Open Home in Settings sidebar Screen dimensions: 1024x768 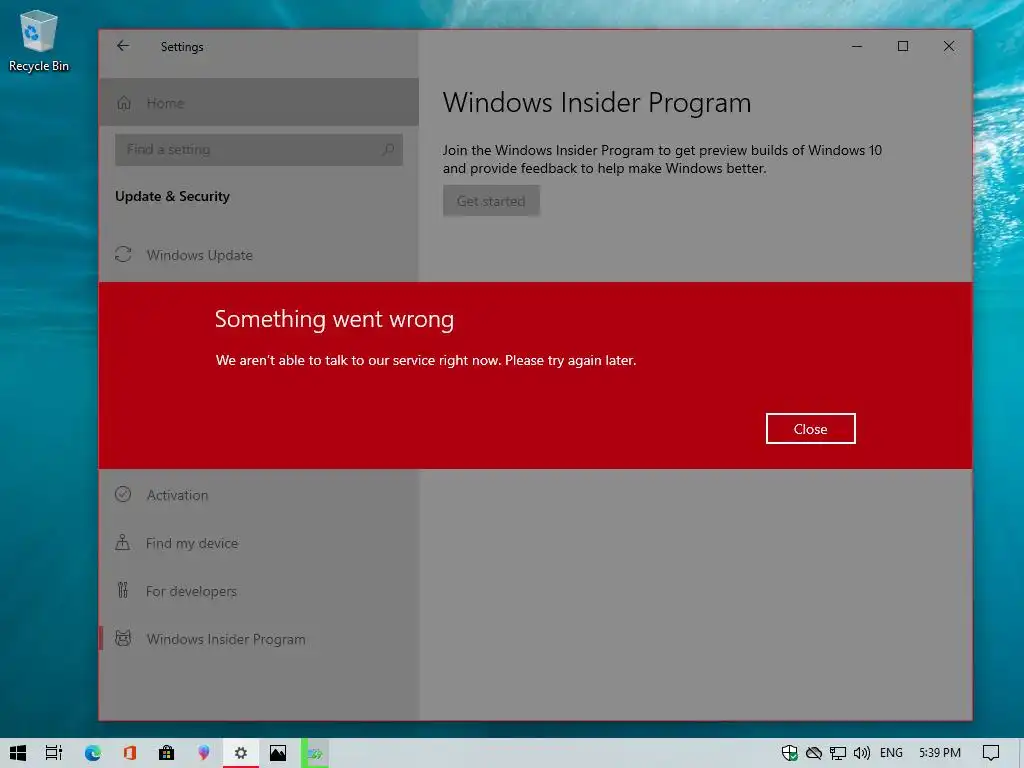[259, 103]
